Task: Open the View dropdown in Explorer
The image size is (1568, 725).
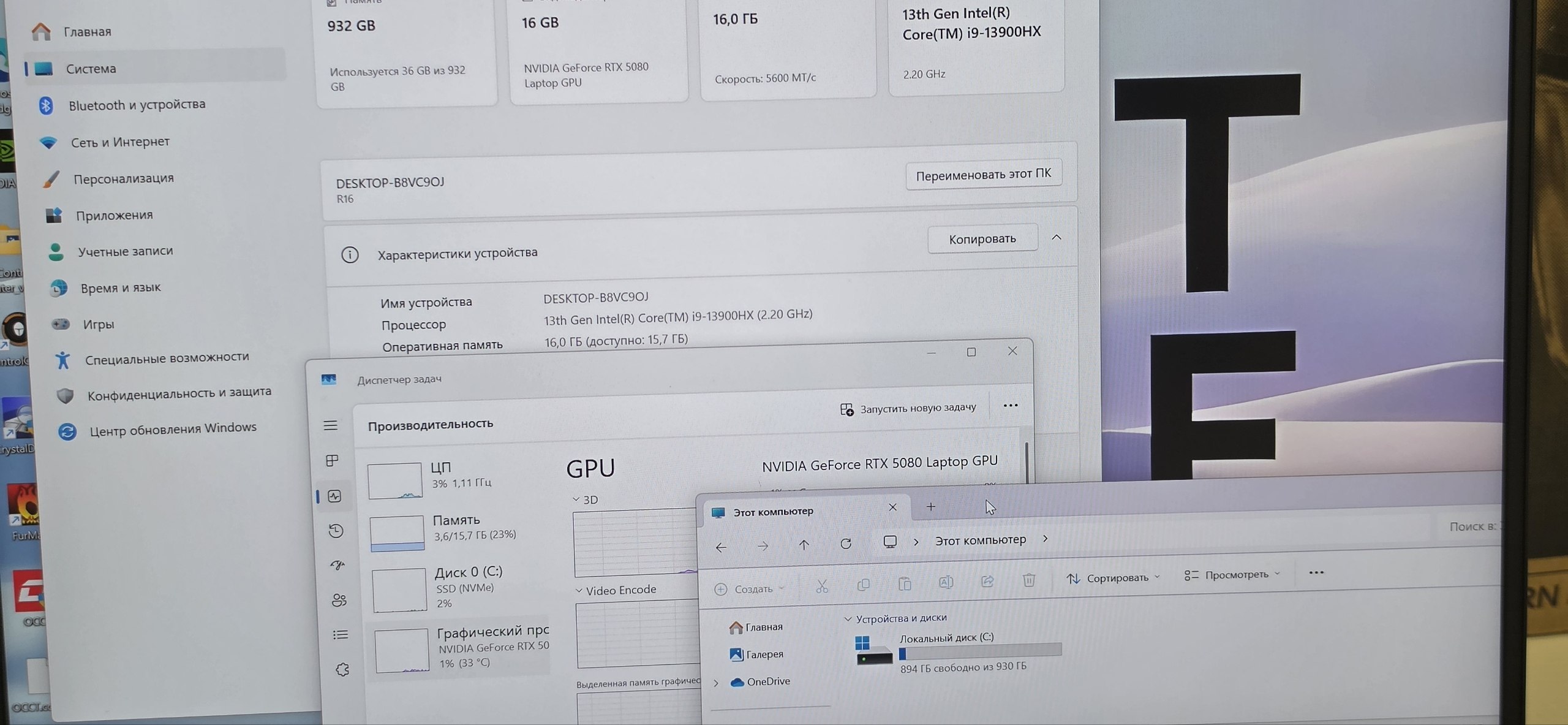Action: click(x=1232, y=575)
